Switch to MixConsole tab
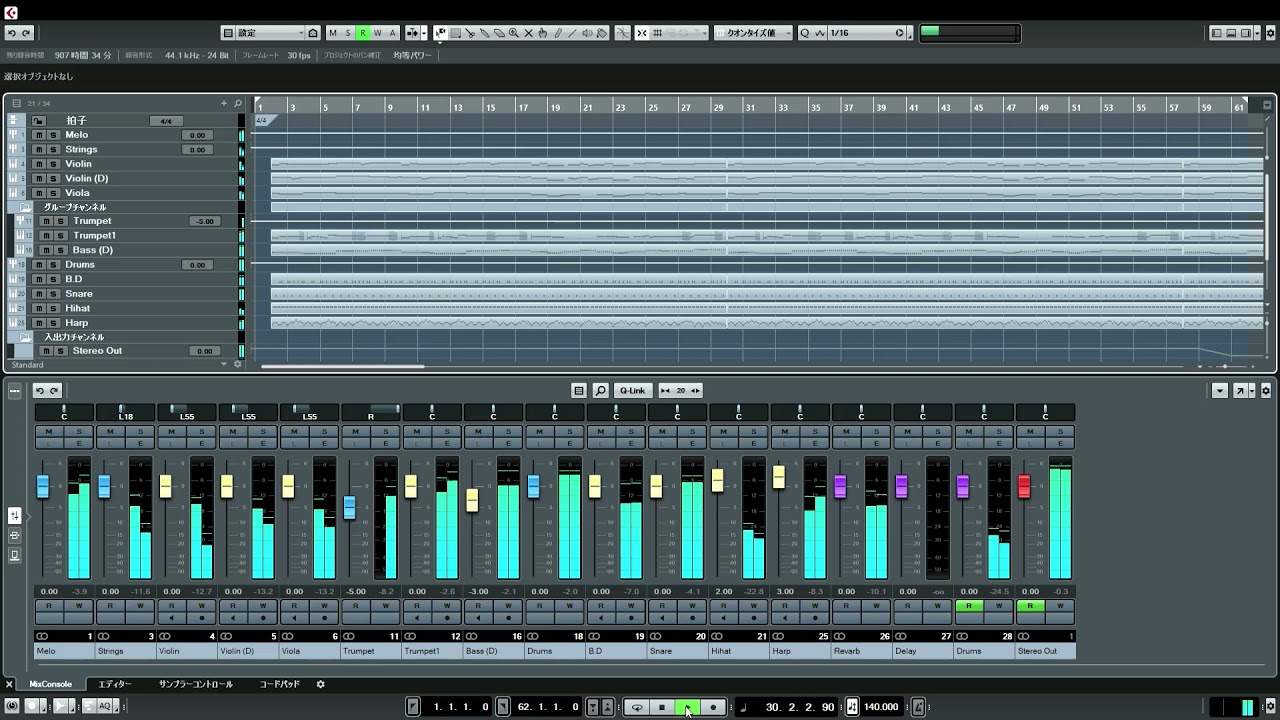 click(50, 684)
